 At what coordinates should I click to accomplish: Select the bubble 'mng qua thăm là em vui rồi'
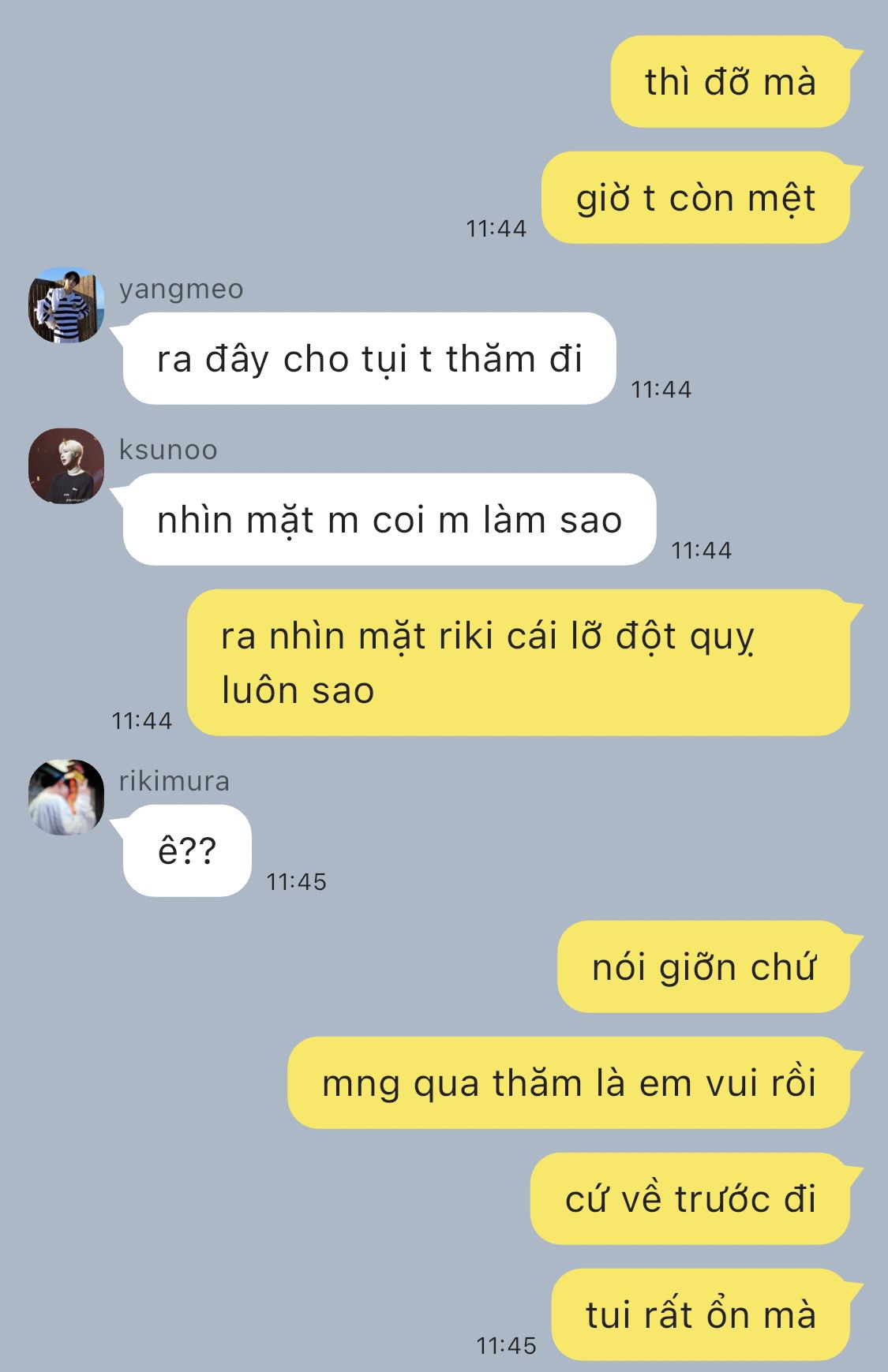coord(568,1082)
